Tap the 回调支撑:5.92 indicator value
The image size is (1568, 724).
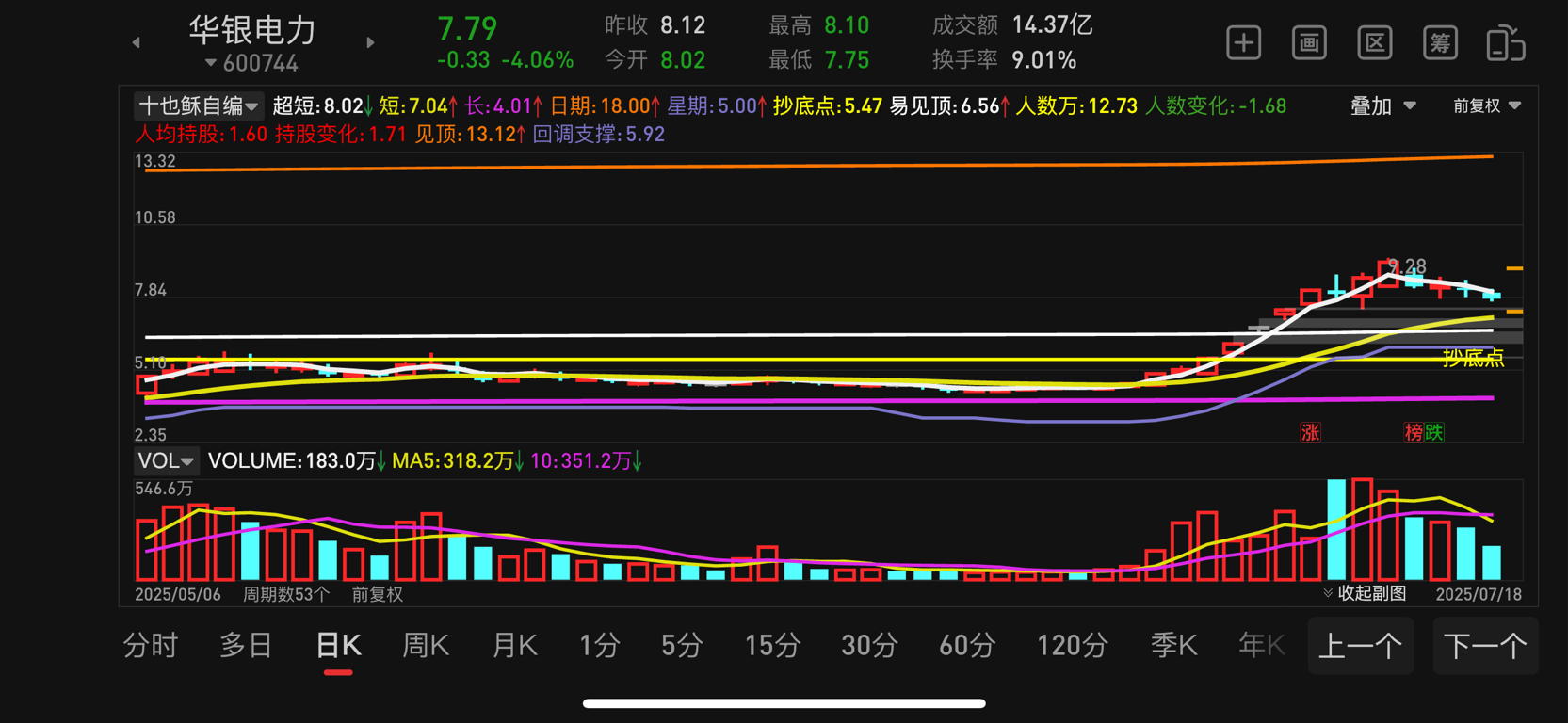(599, 134)
